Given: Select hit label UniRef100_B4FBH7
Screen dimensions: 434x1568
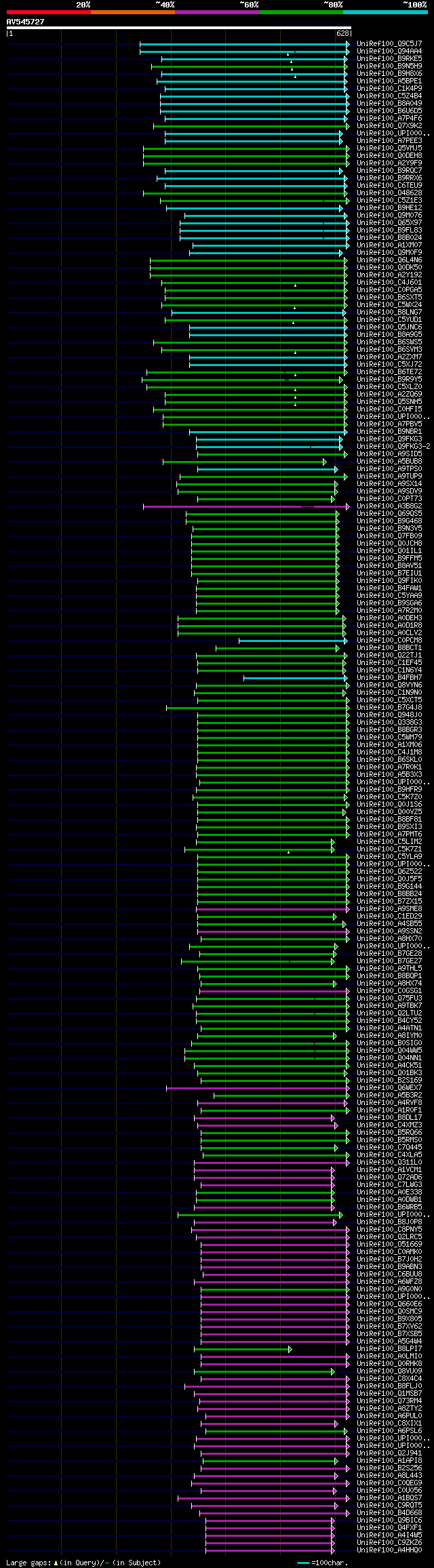Looking at the screenshot, I should (x=389, y=677).
